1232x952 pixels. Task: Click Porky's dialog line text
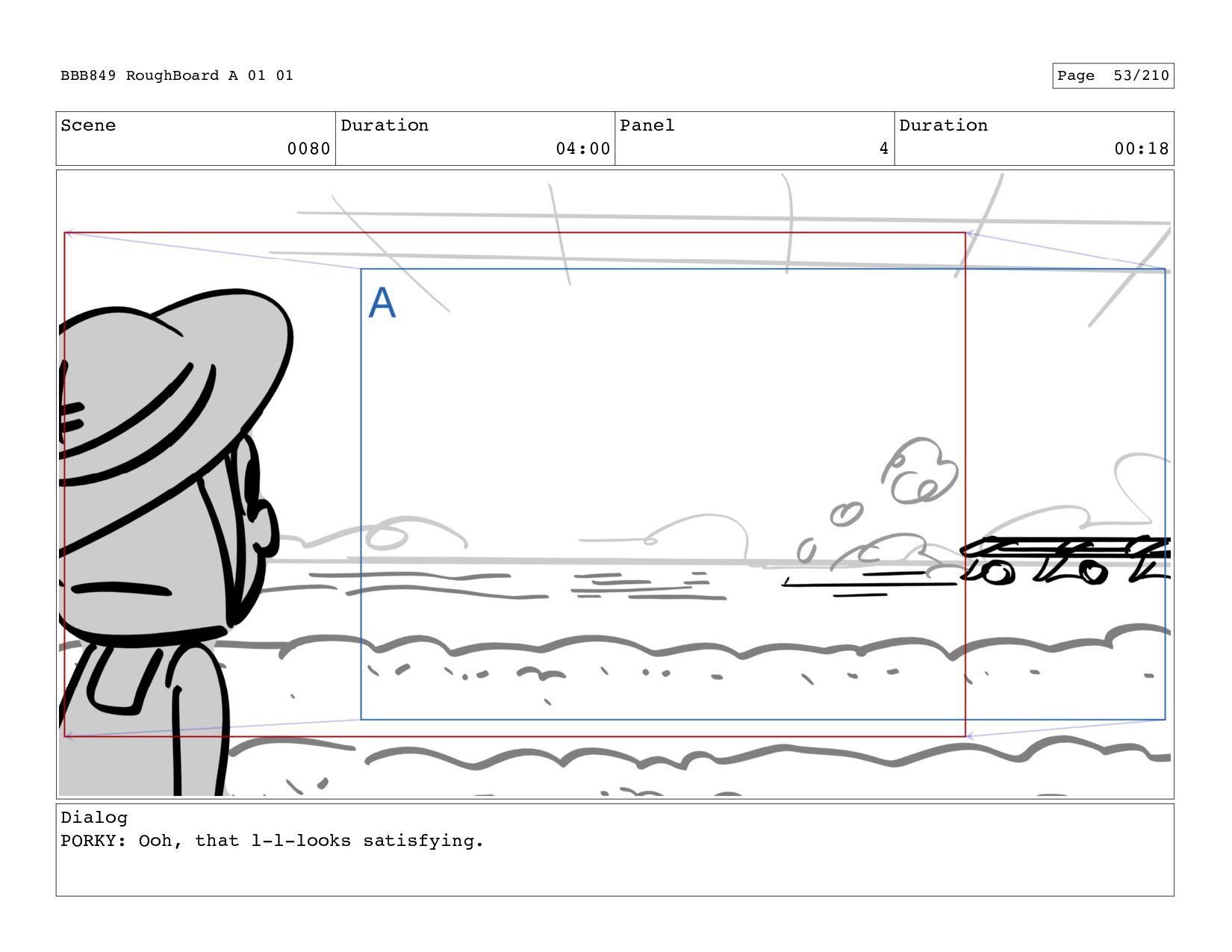[273, 841]
